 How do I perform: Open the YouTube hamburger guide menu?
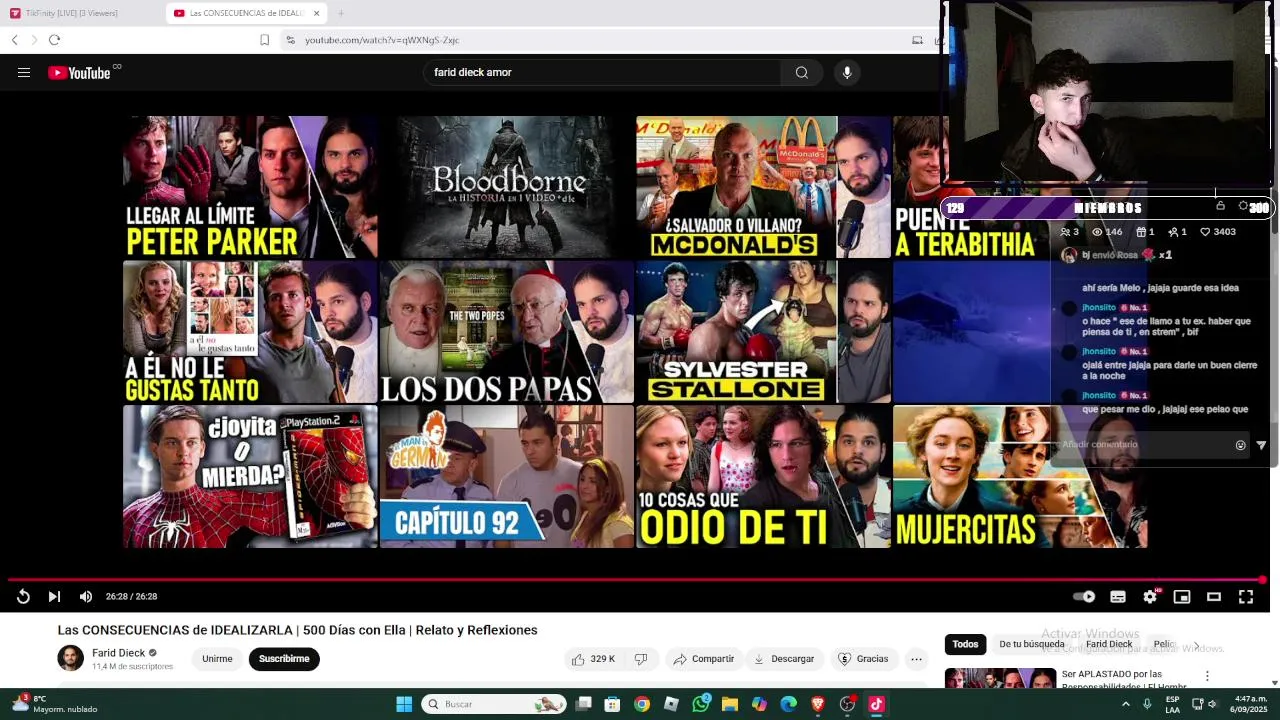click(x=24, y=72)
